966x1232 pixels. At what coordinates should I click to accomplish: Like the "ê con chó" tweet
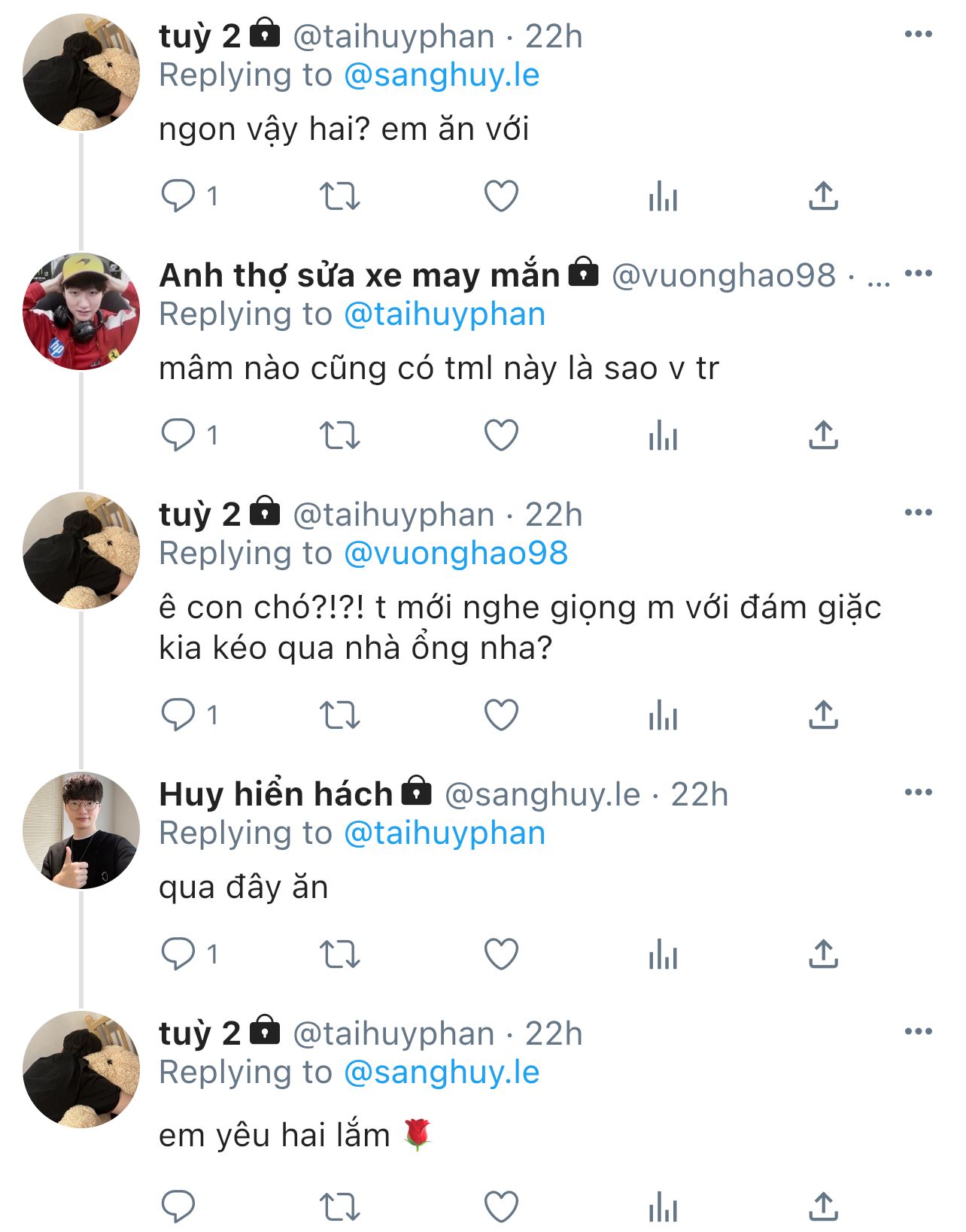coord(501,715)
